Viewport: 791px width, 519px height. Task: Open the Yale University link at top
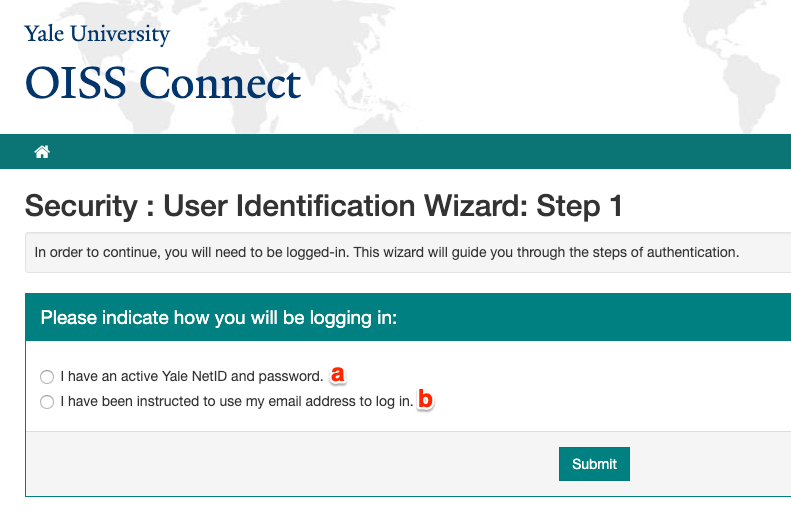(x=97, y=34)
